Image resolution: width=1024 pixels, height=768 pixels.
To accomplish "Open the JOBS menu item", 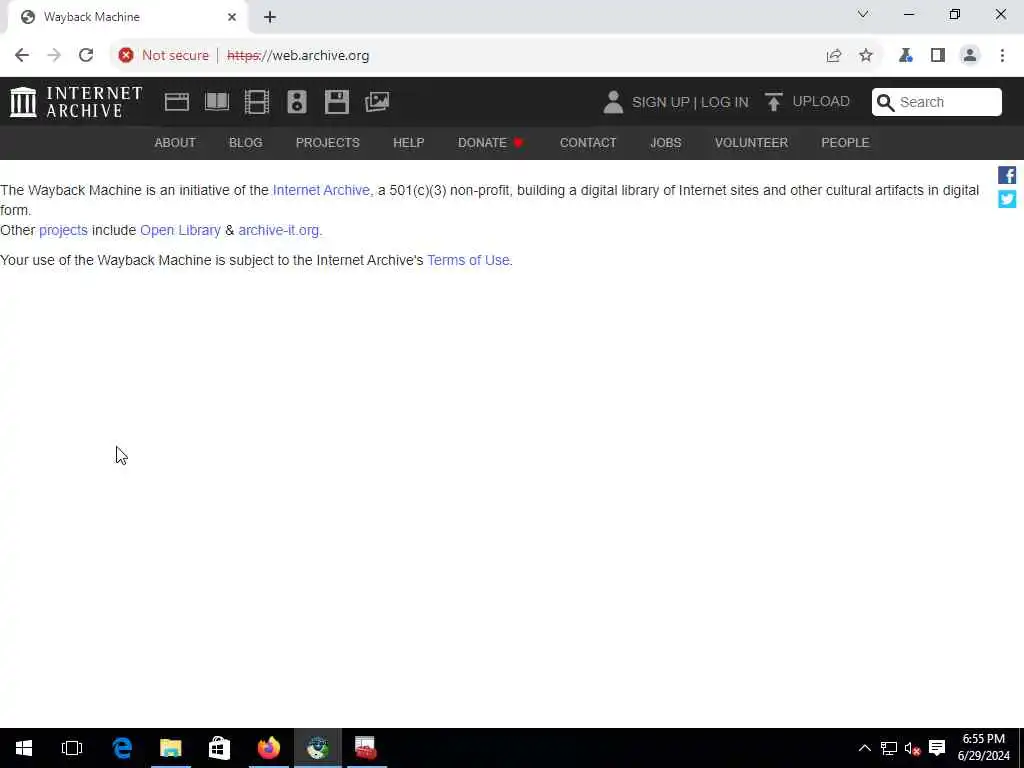I will (665, 142).
